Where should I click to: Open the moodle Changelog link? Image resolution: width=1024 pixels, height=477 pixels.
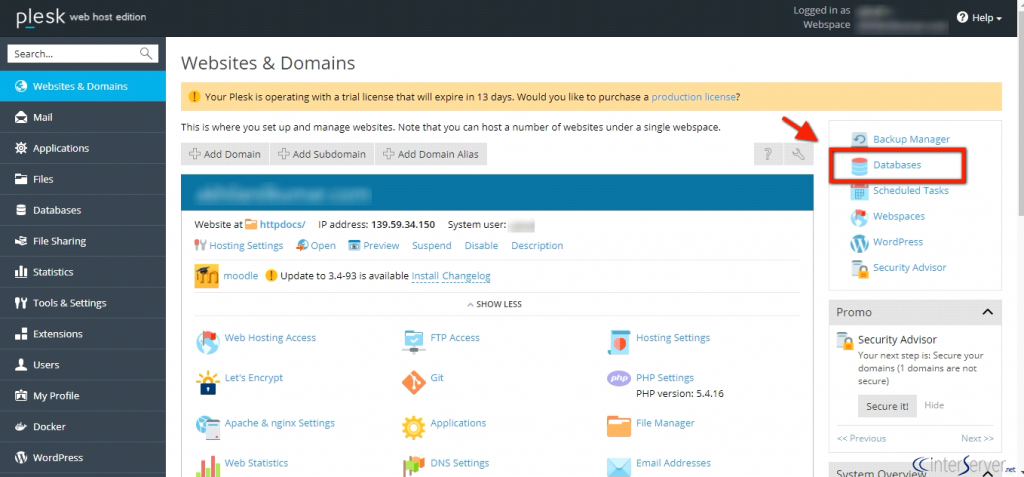coord(466,276)
